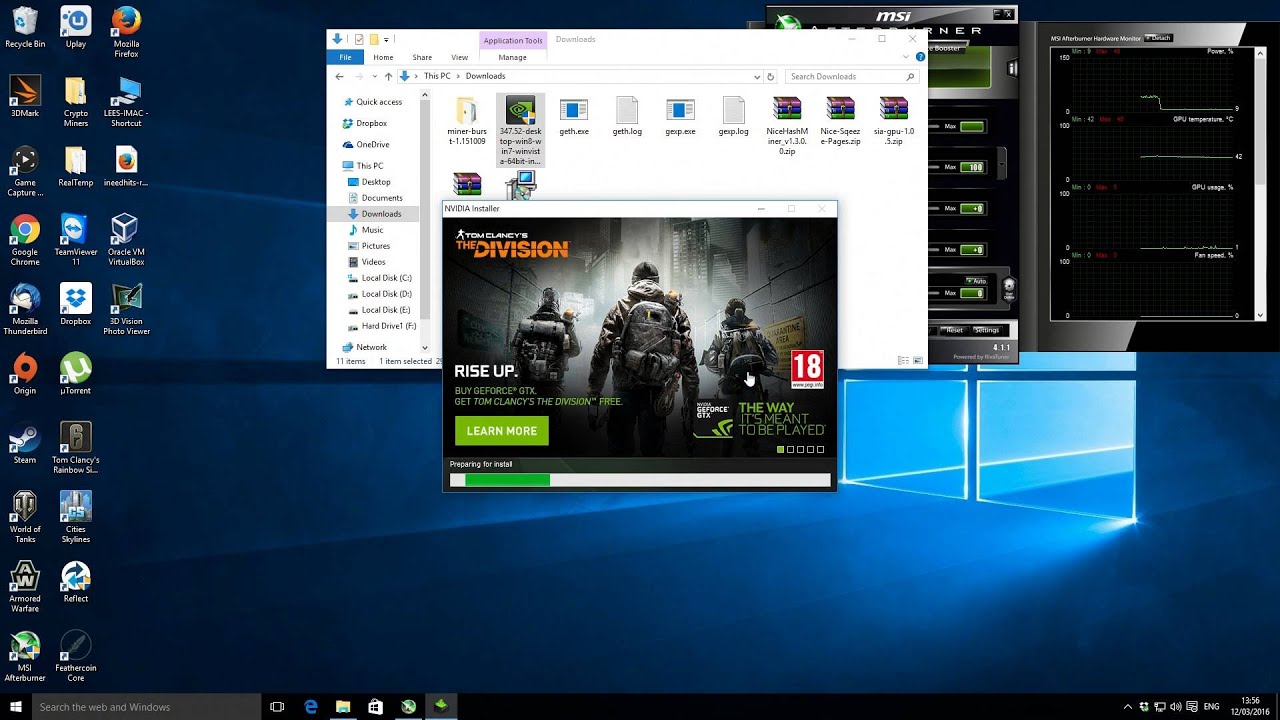Open the File tab in Explorer
The width and height of the screenshot is (1280, 720).
pos(345,57)
